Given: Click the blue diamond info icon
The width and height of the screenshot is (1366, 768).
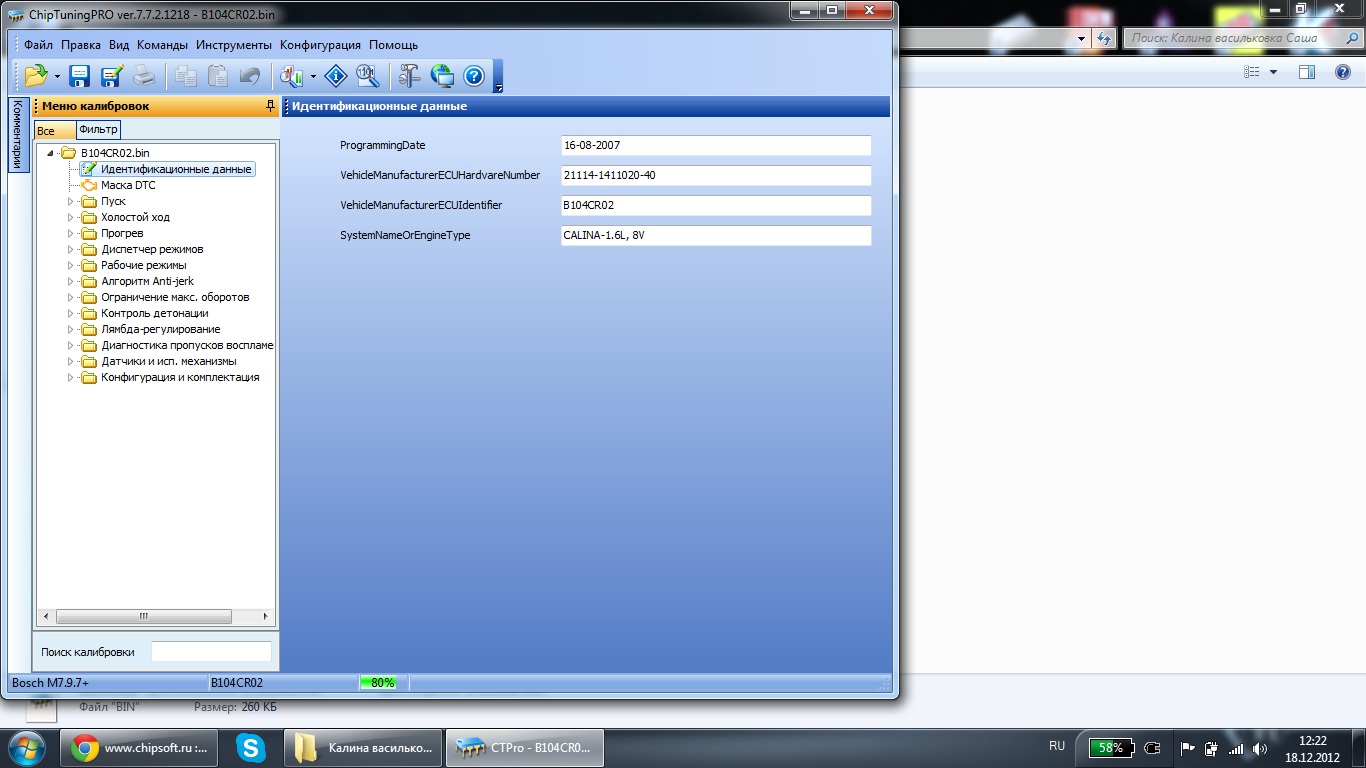Looking at the screenshot, I should (336, 75).
